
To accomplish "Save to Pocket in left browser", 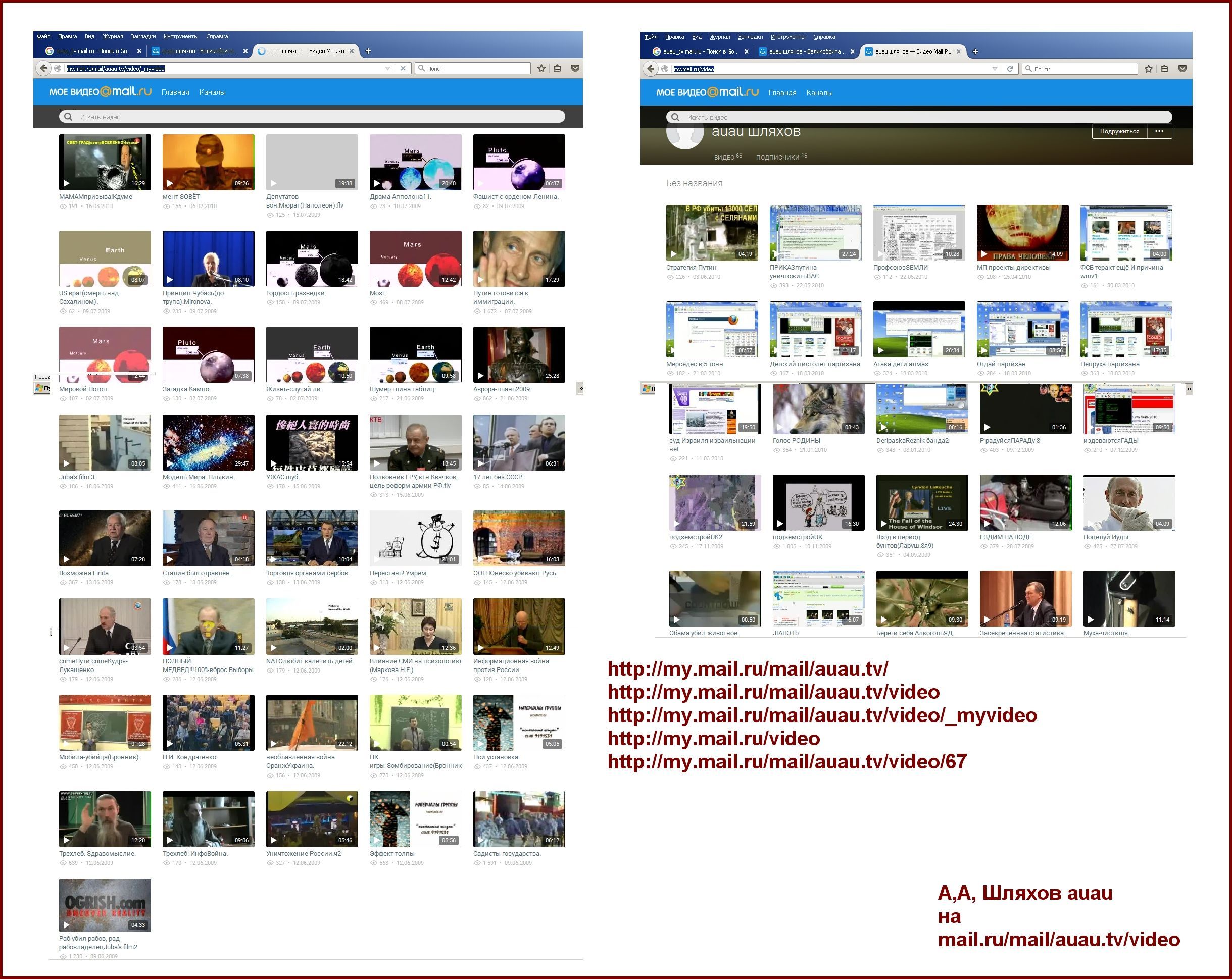I will (x=575, y=69).
